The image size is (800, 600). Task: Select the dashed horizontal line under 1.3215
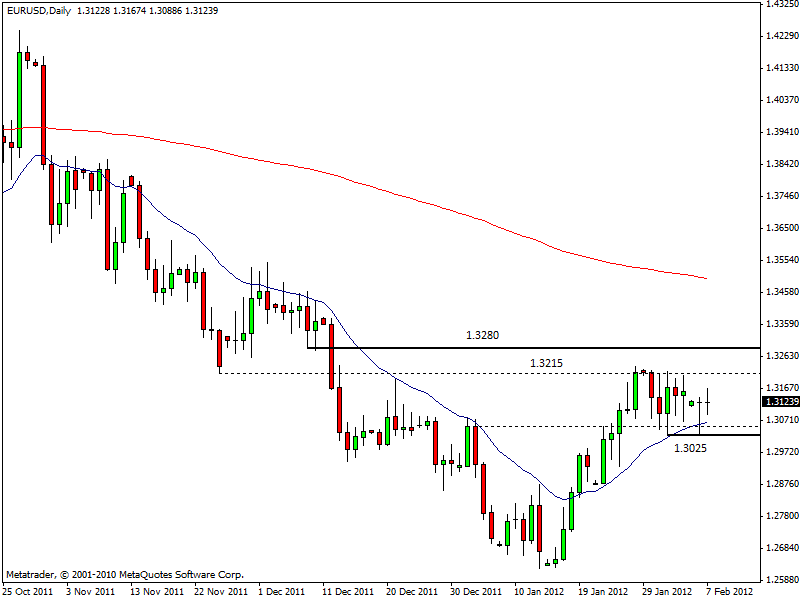pyautogui.click(x=450, y=373)
